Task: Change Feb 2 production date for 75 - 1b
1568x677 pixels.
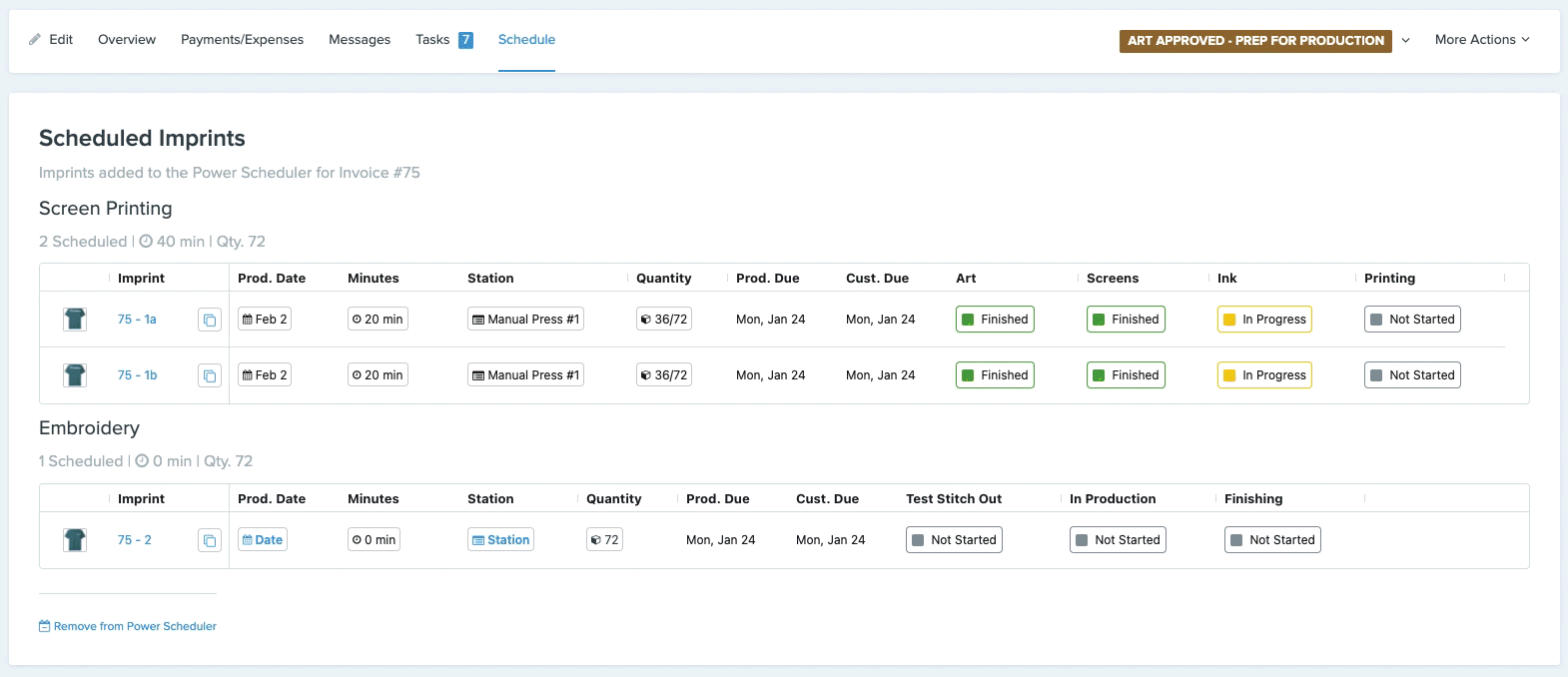Action: tap(265, 375)
